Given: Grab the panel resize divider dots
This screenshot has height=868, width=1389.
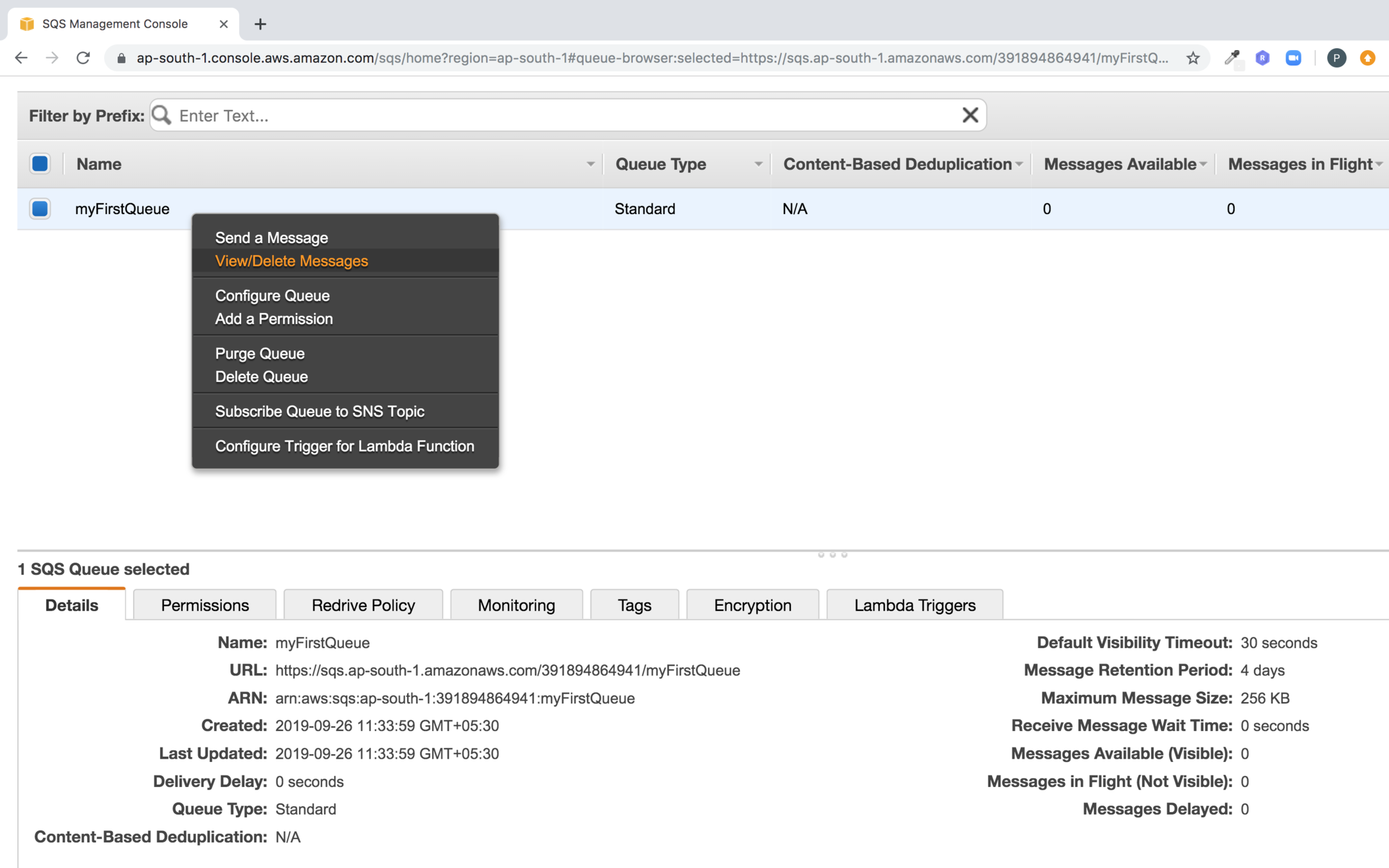Looking at the screenshot, I should tap(832, 554).
